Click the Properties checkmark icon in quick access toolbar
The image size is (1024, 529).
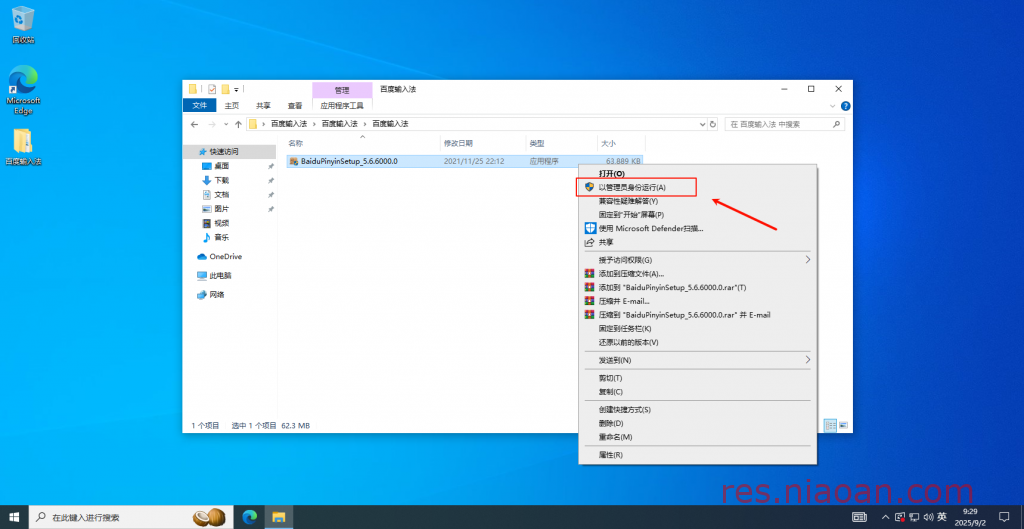click(212, 89)
